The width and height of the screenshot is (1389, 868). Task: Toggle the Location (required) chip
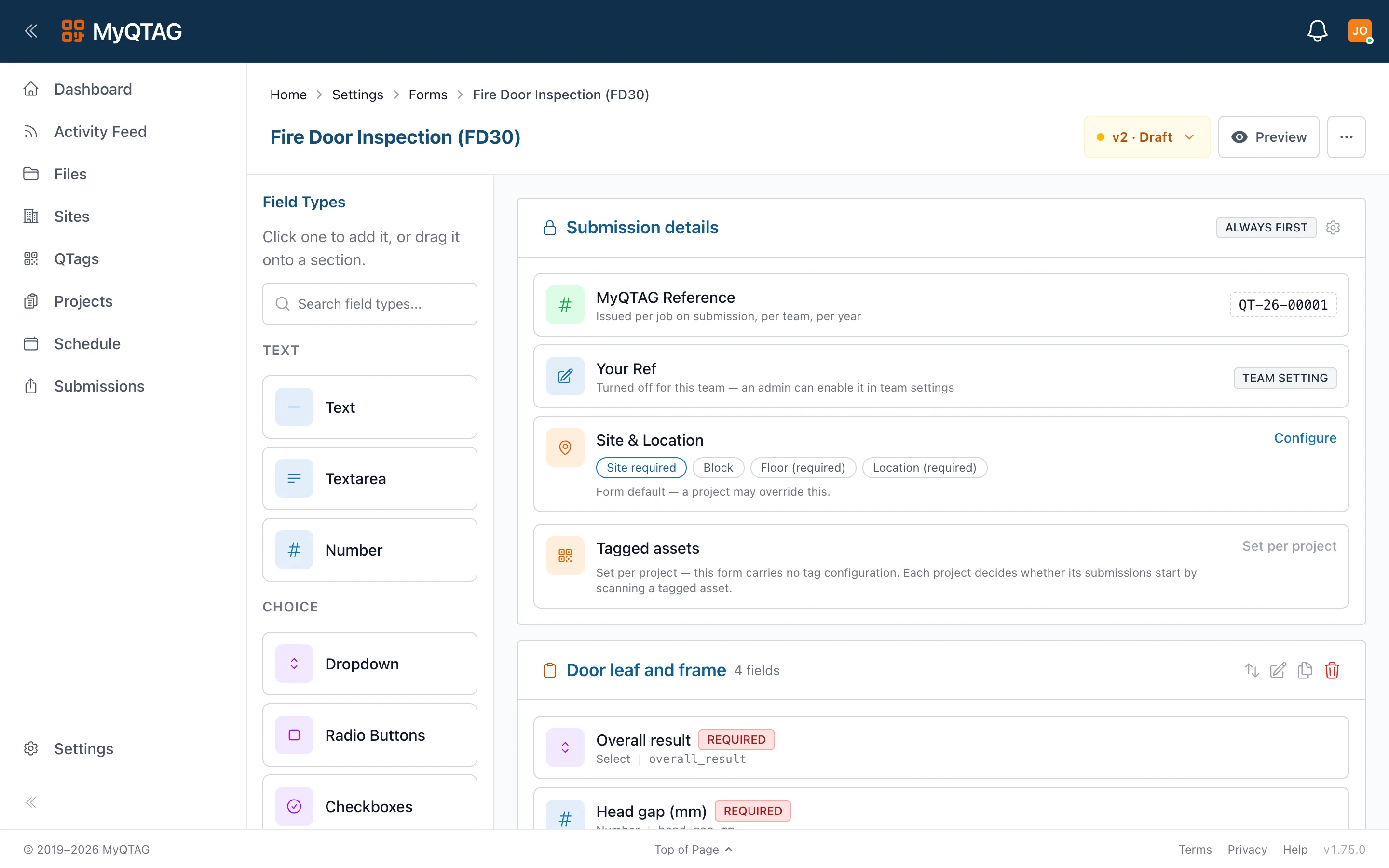coord(924,468)
